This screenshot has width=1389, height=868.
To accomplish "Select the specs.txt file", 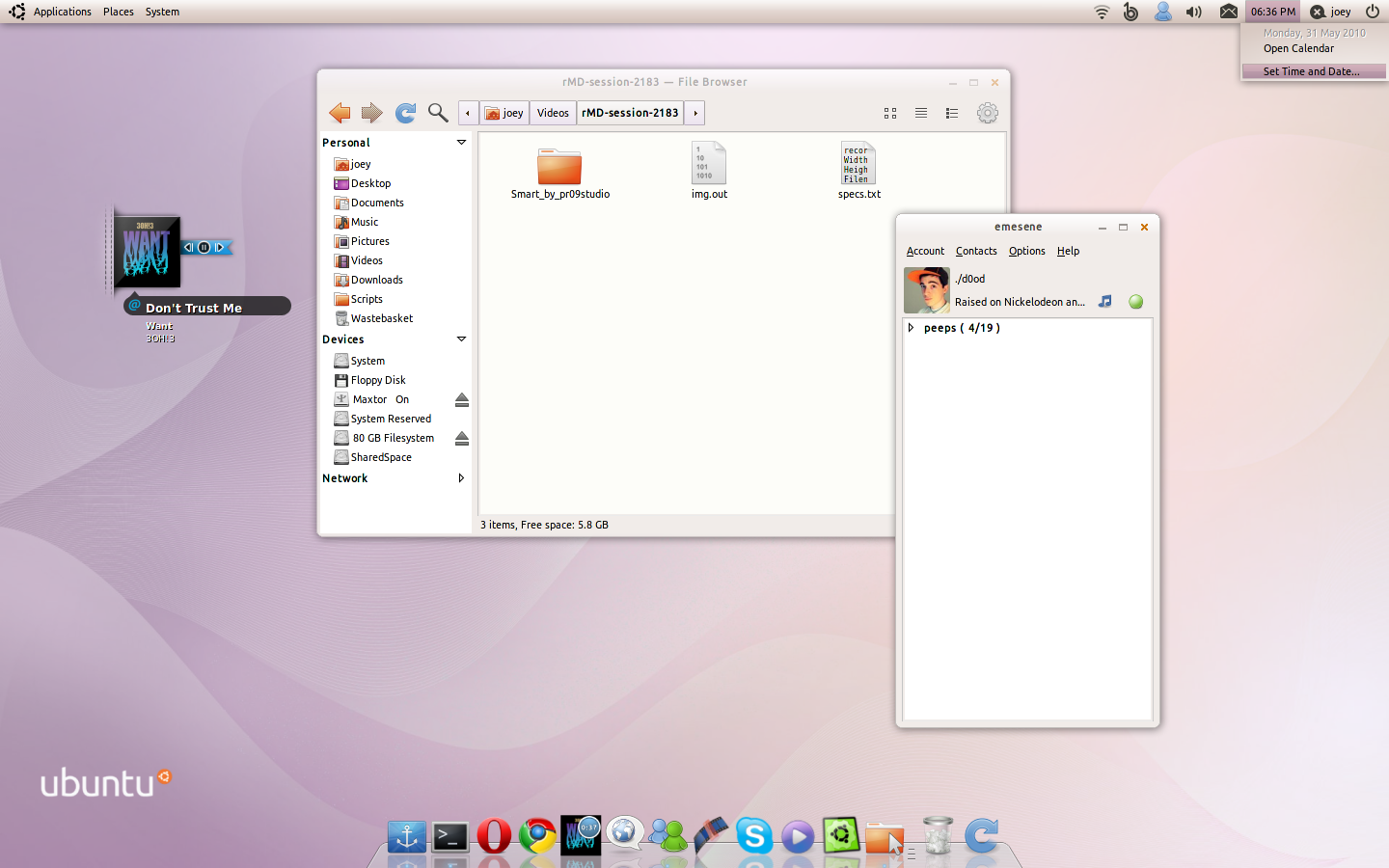I will (858, 171).
